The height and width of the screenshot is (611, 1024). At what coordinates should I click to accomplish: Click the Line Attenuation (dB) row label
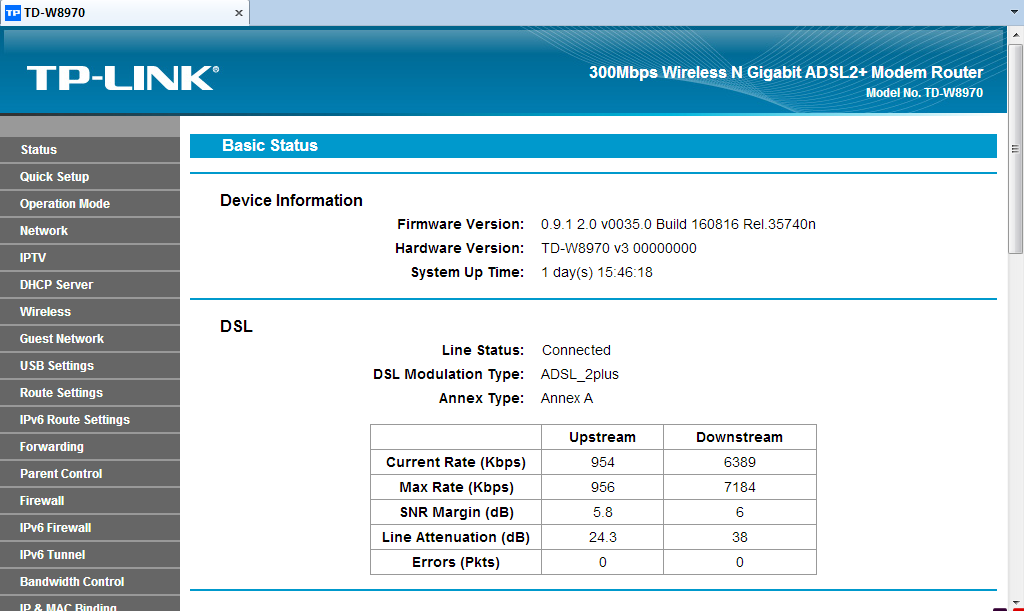tap(456, 537)
